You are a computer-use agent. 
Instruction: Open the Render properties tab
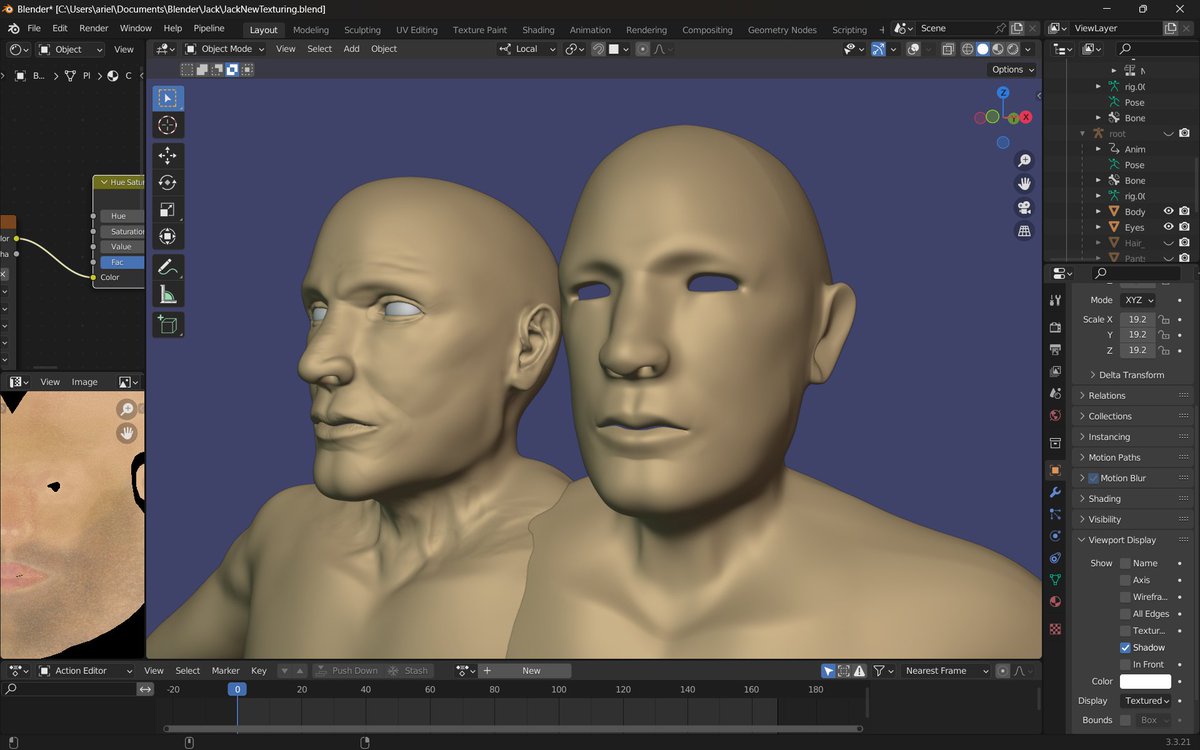tap(1055, 327)
